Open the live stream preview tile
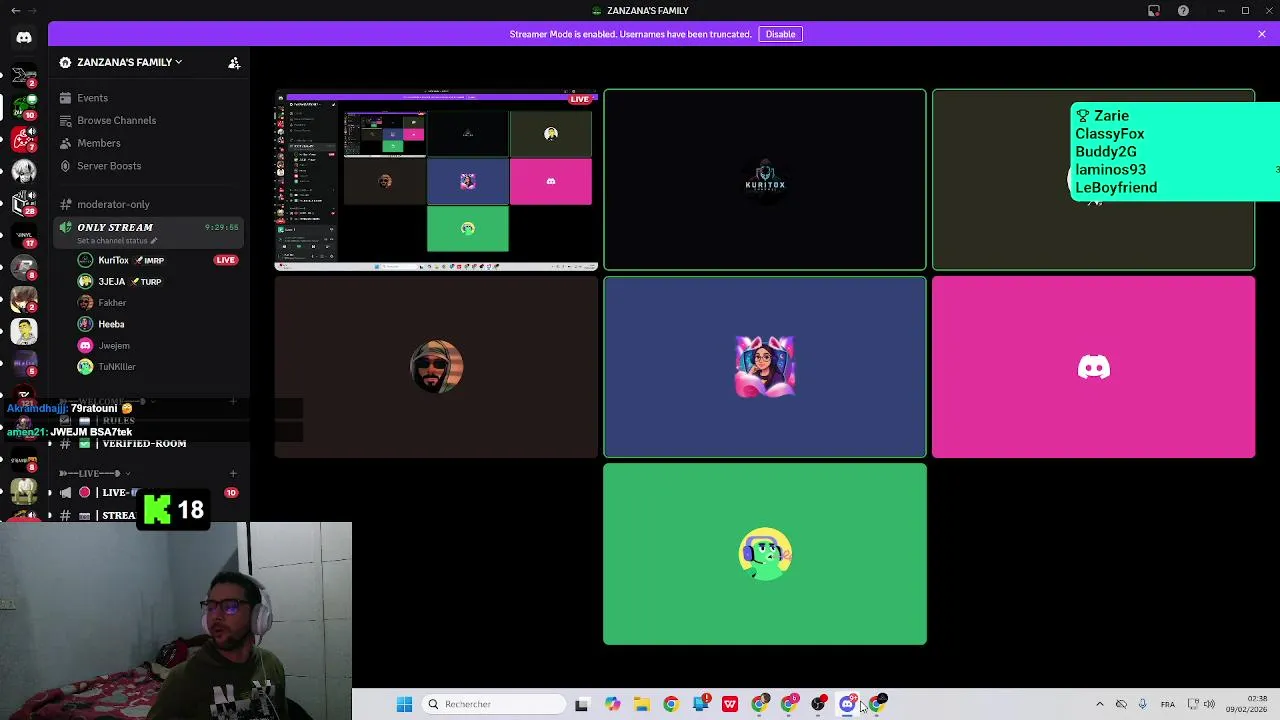This screenshot has width=1280, height=720. [436, 180]
